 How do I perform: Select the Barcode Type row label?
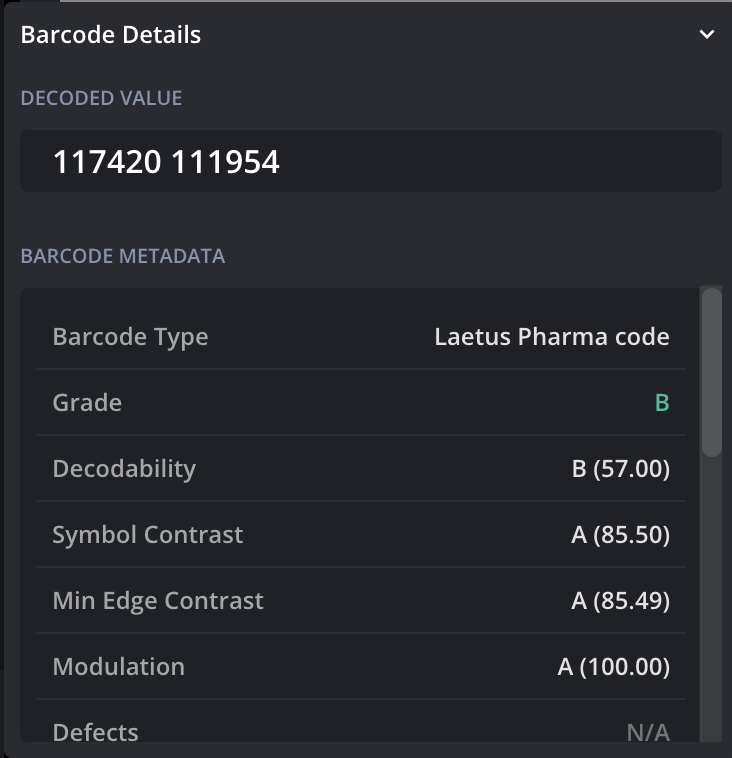click(x=130, y=336)
